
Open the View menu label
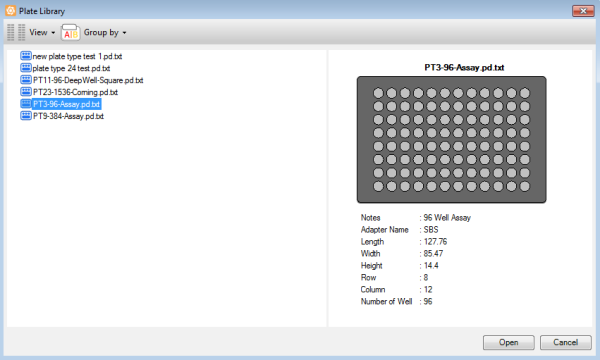38,33
